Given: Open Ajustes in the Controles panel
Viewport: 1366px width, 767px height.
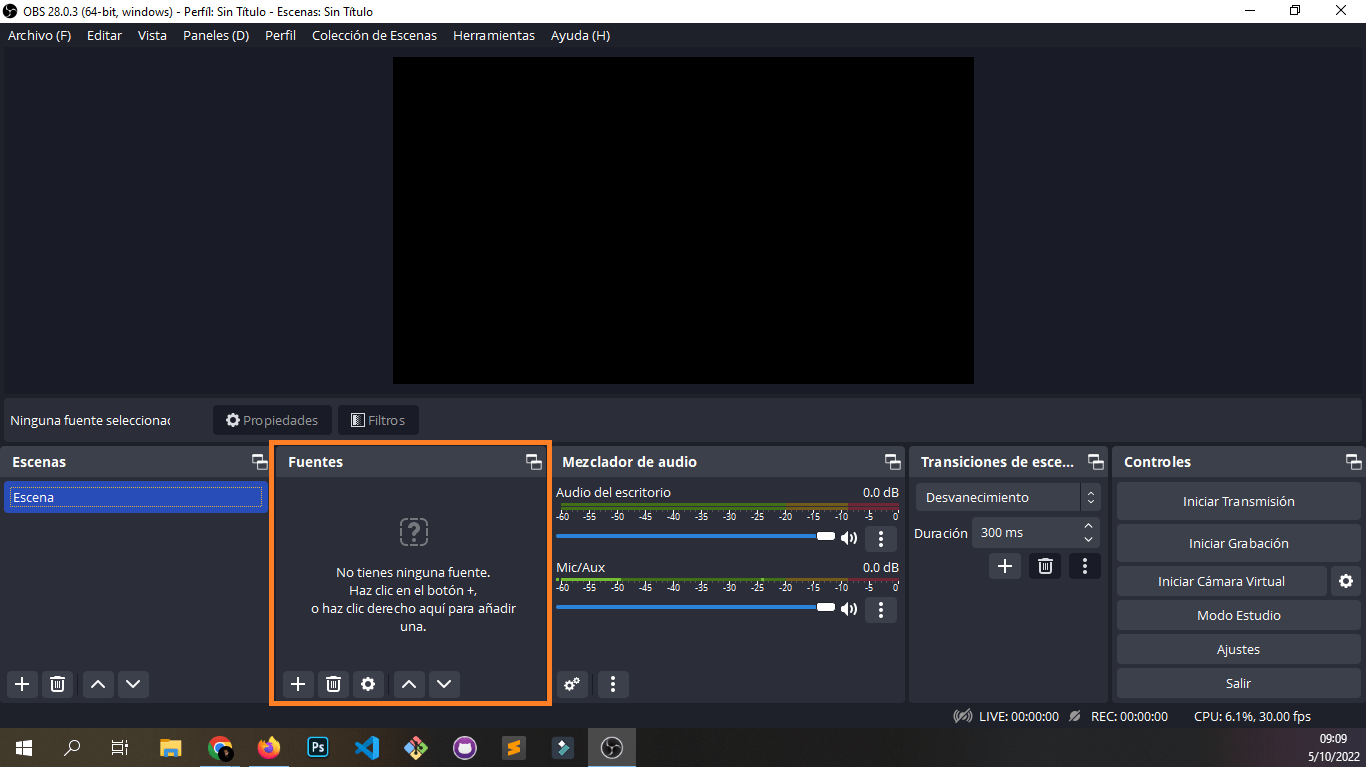Looking at the screenshot, I should (1238, 649).
